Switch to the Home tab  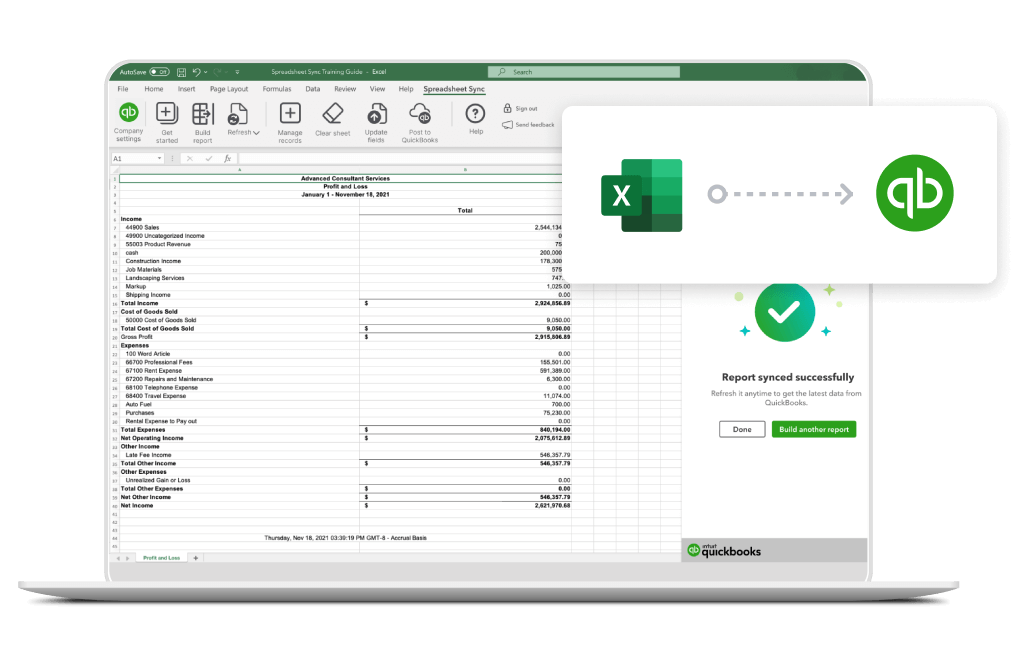(x=154, y=89)
